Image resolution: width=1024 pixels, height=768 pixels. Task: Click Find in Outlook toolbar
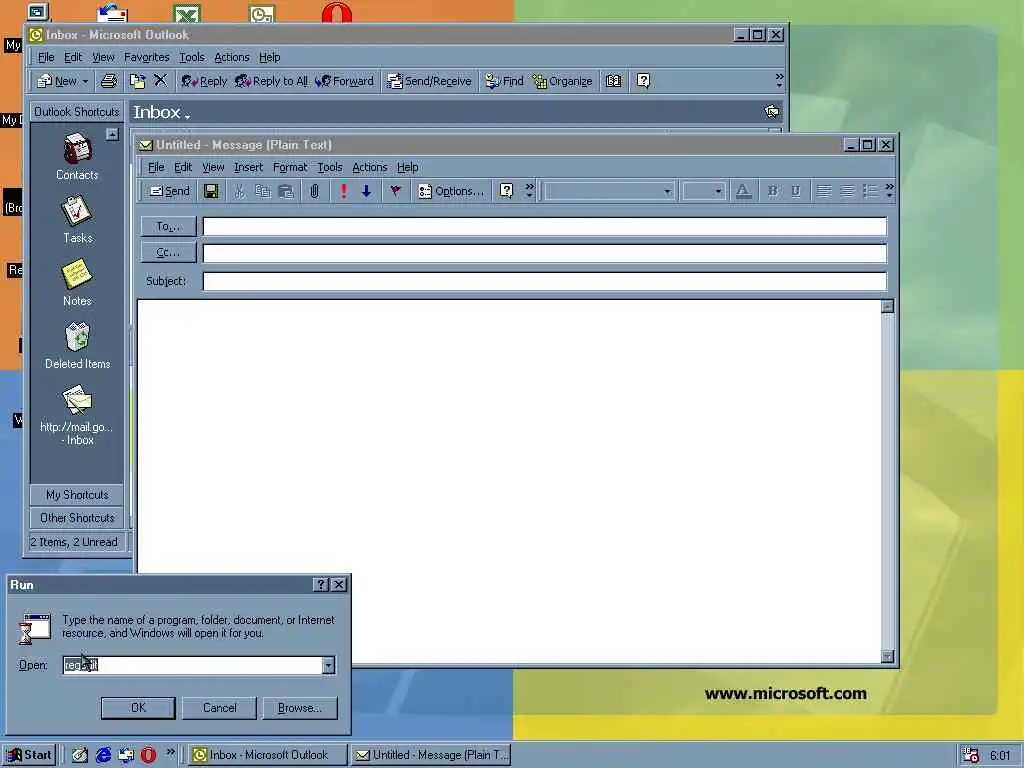point(504,81)
